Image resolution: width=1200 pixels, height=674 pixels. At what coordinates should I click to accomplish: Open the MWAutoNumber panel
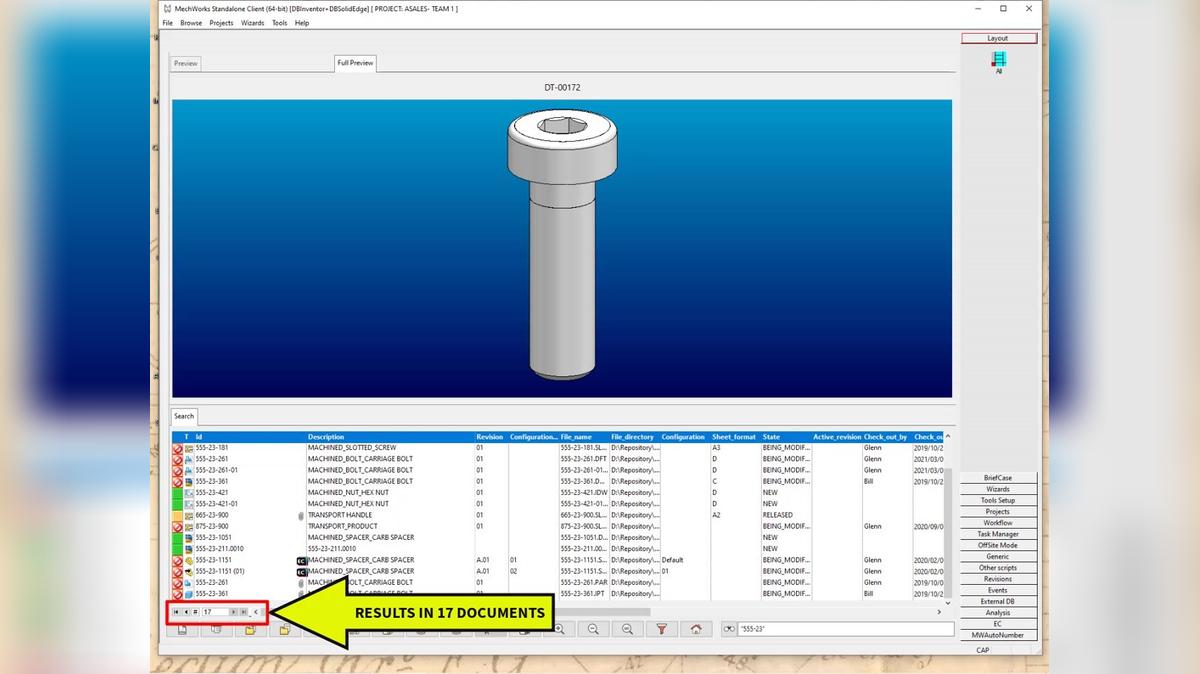[998, 635]
